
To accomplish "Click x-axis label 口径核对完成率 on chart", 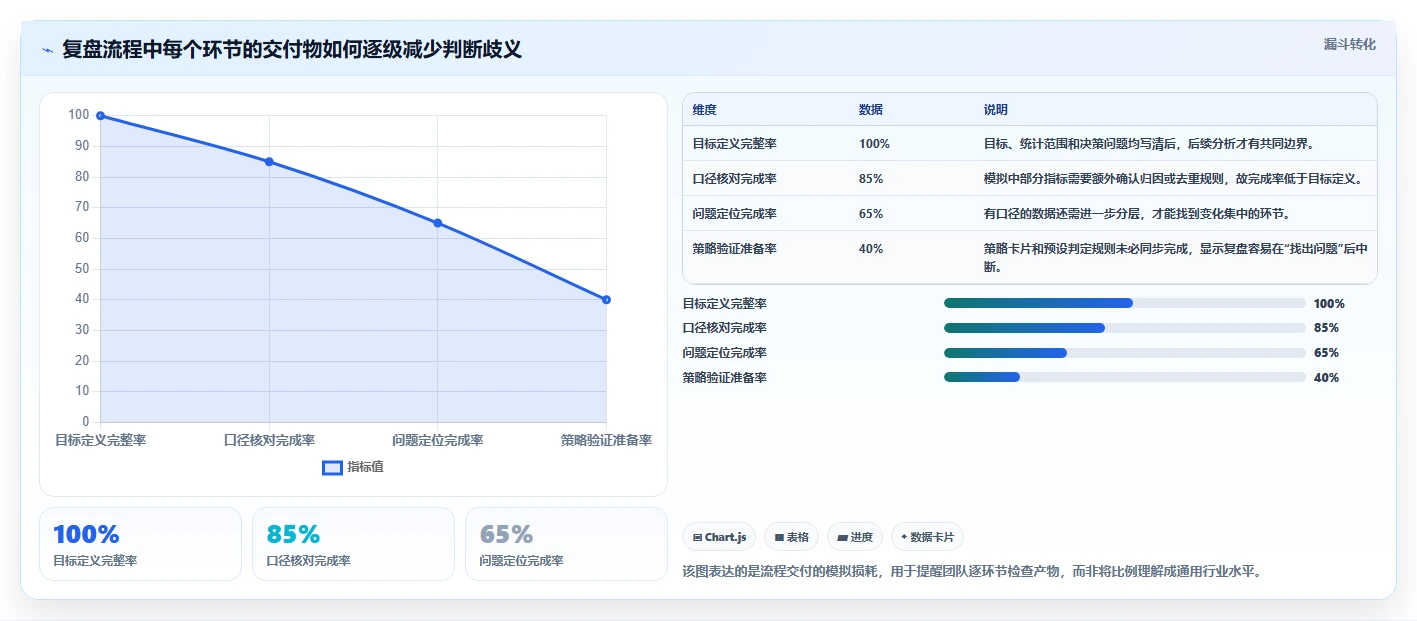I will click(x=269, y=441).
